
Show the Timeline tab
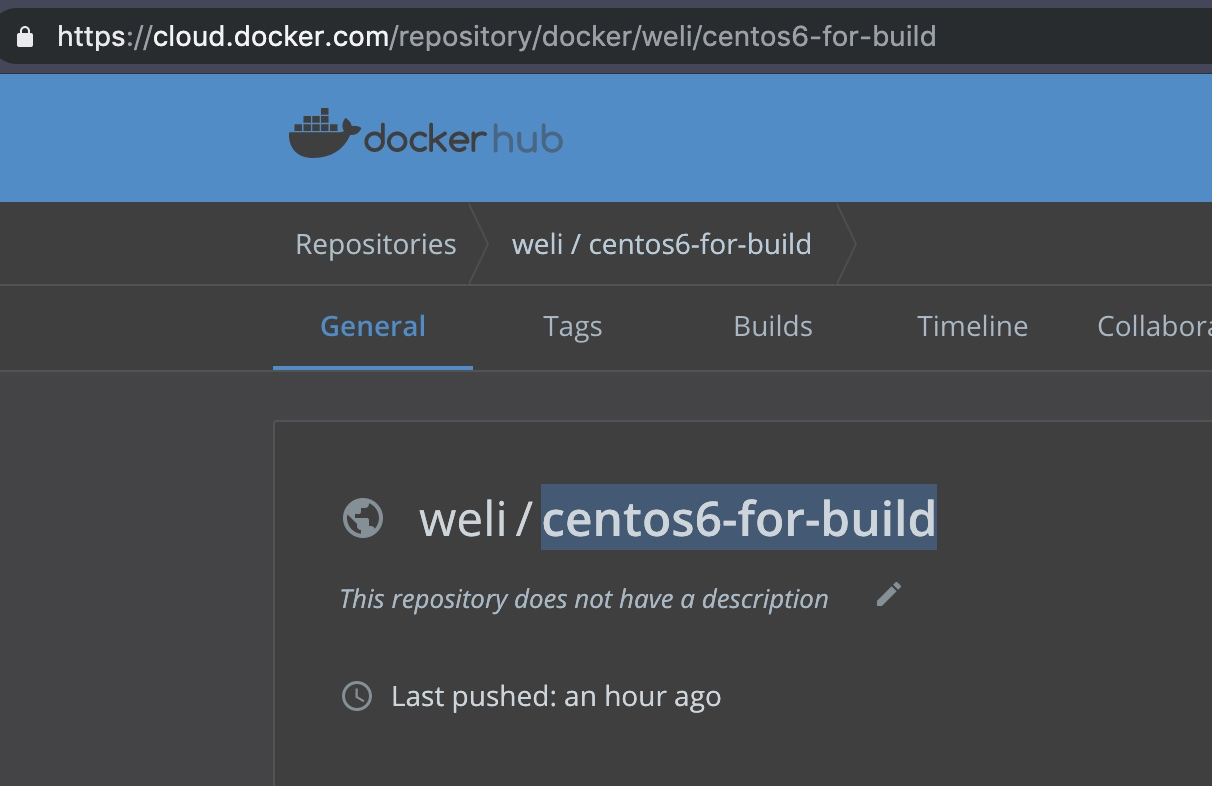pyautogui.click(x=972, y=326)
